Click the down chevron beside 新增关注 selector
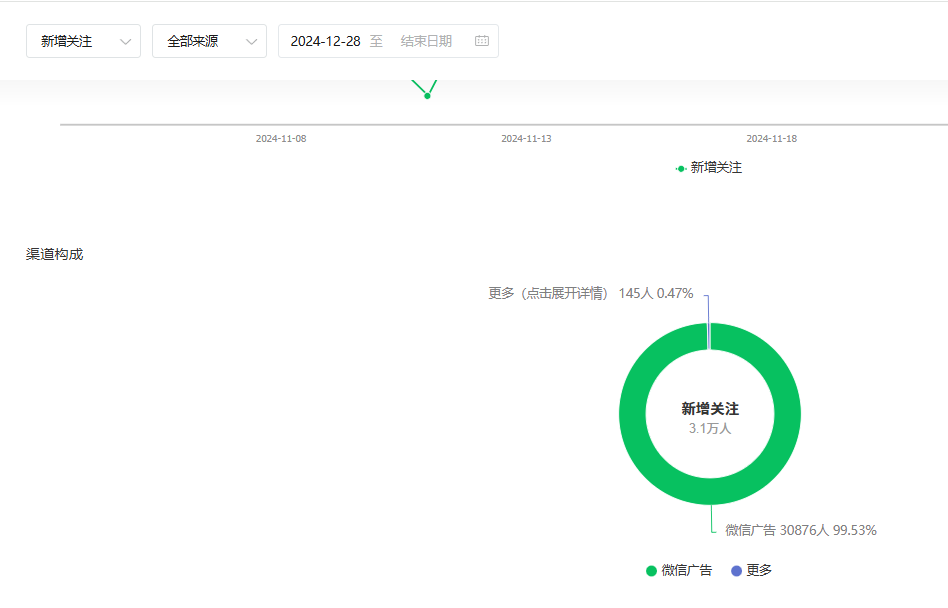The width and height of the screenshot is (948, 608). tap(125, 41)
